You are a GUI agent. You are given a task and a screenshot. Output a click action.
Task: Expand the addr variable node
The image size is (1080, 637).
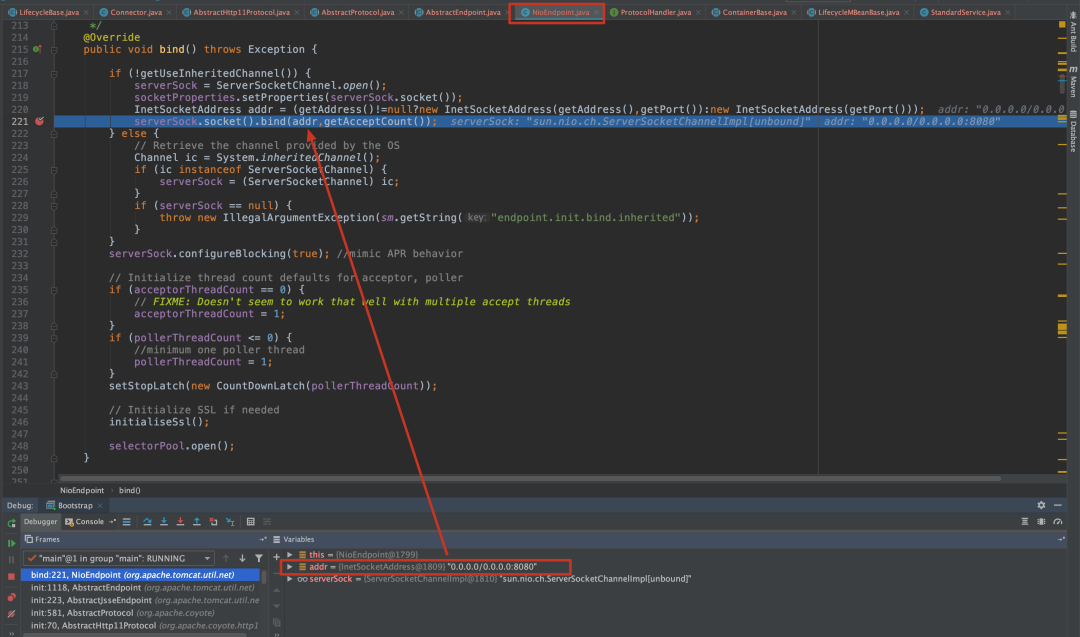pyautogui.click(x=290, y=567)
